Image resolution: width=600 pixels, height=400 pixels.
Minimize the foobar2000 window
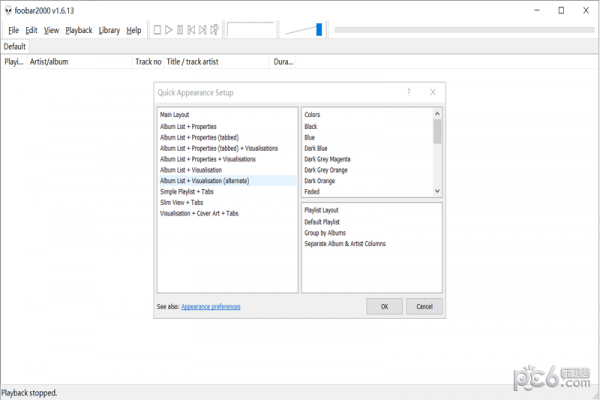pos(537,10)
